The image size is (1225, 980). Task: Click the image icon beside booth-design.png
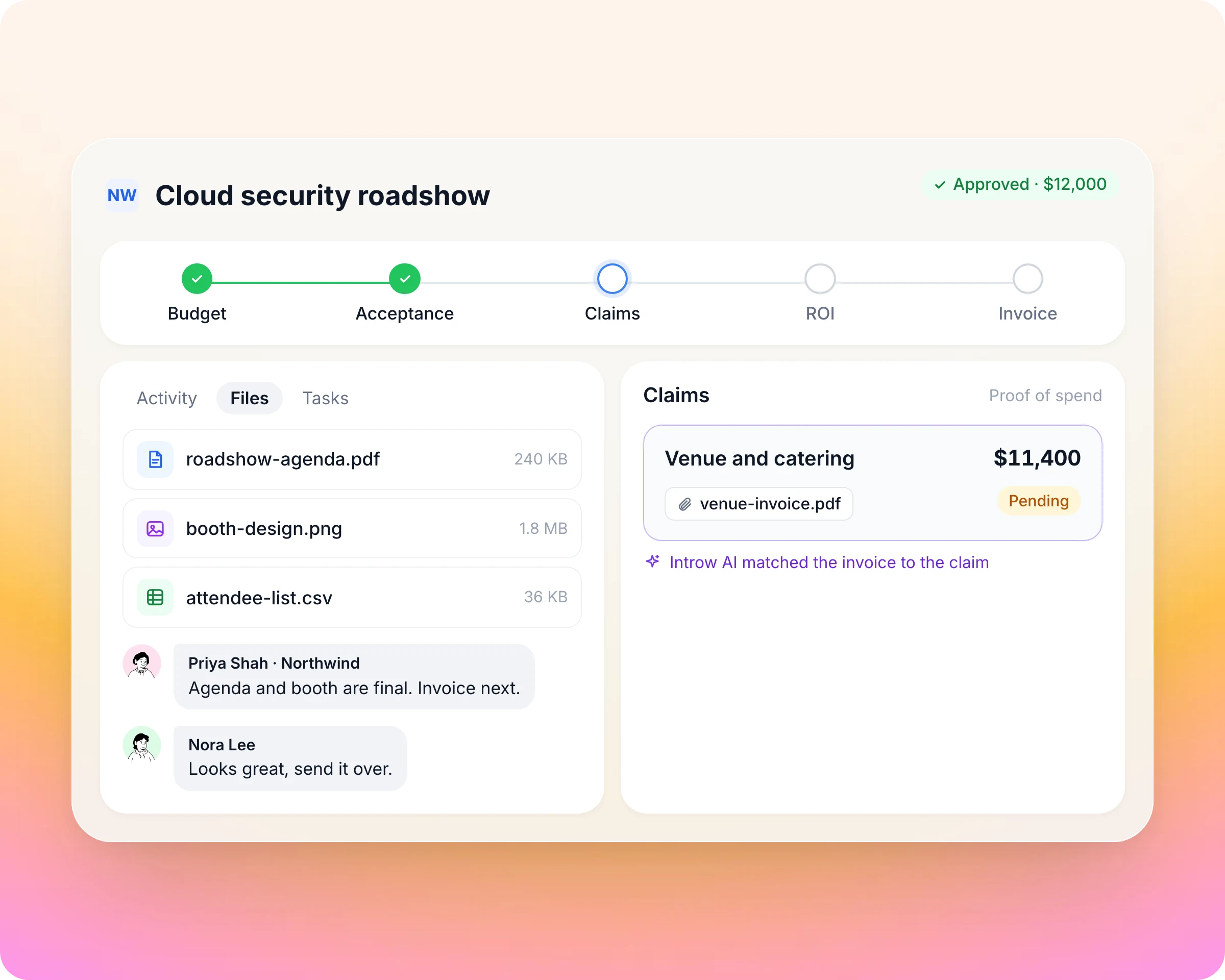155,528
